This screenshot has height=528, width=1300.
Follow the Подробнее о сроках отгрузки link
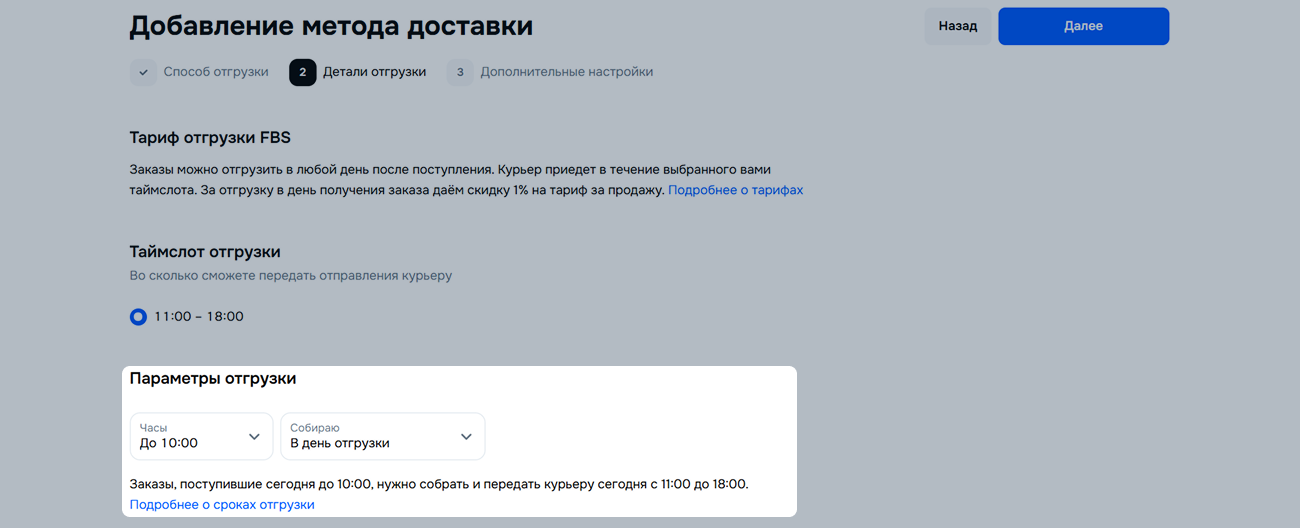click(x=222, y=505)
